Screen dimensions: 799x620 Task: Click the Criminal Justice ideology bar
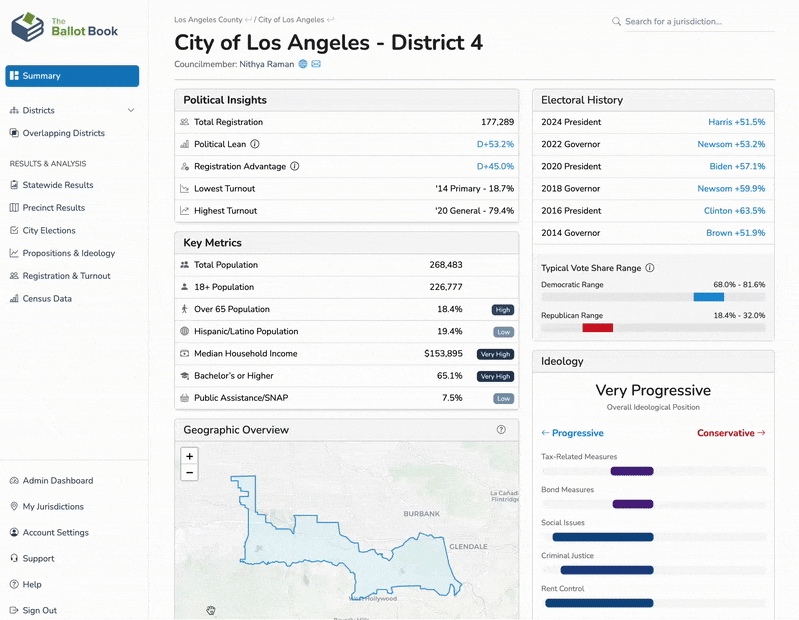607,570
